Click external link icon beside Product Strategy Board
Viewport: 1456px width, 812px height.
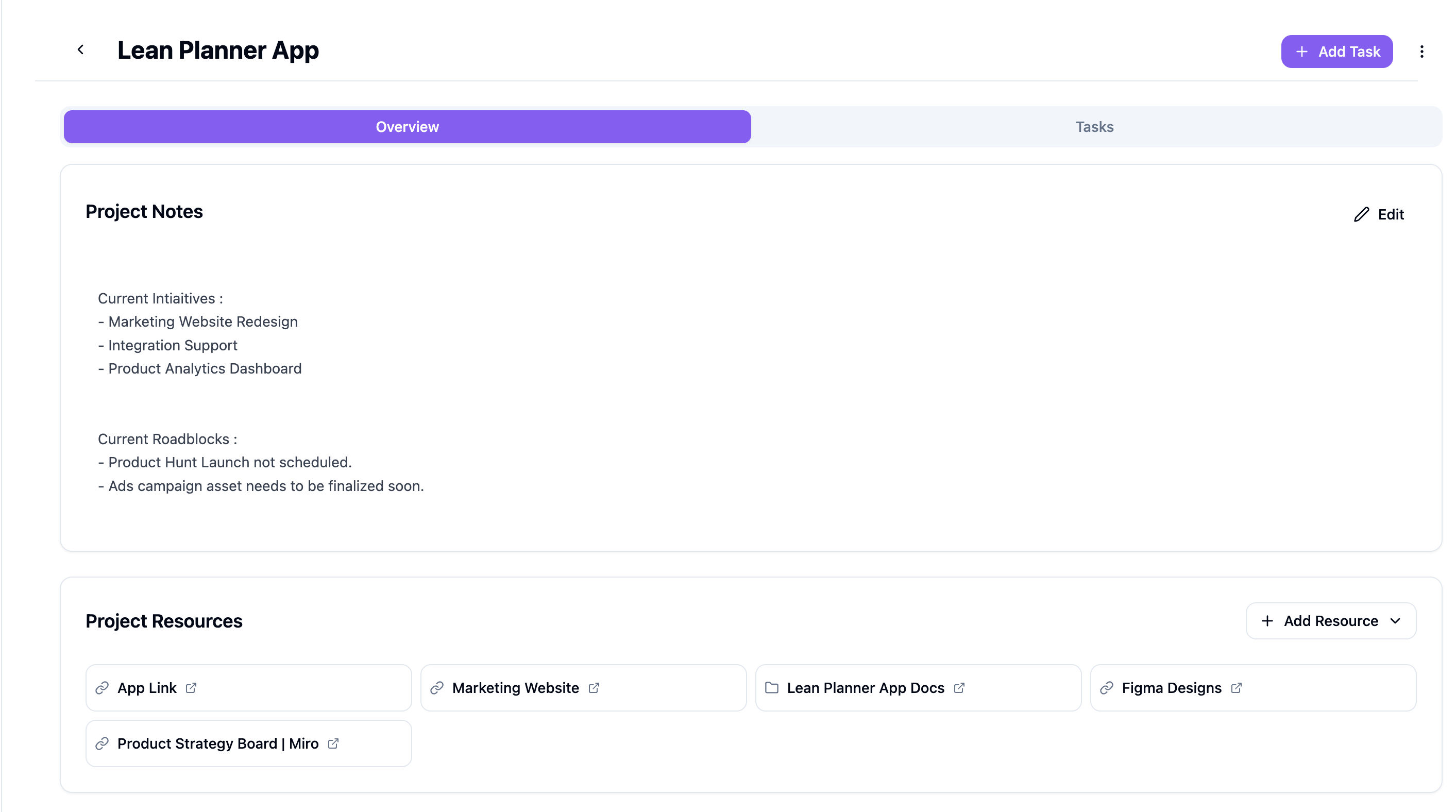pos(333,743)
